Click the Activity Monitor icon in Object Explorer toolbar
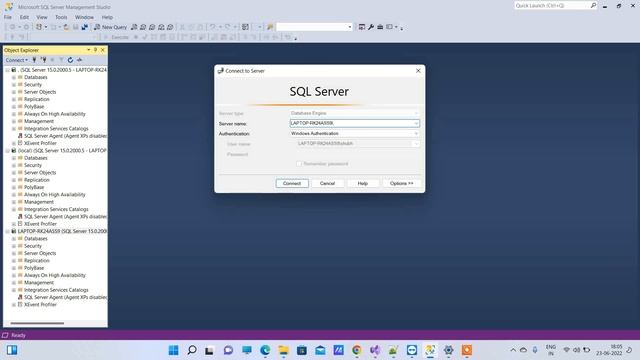 (79, 60)
